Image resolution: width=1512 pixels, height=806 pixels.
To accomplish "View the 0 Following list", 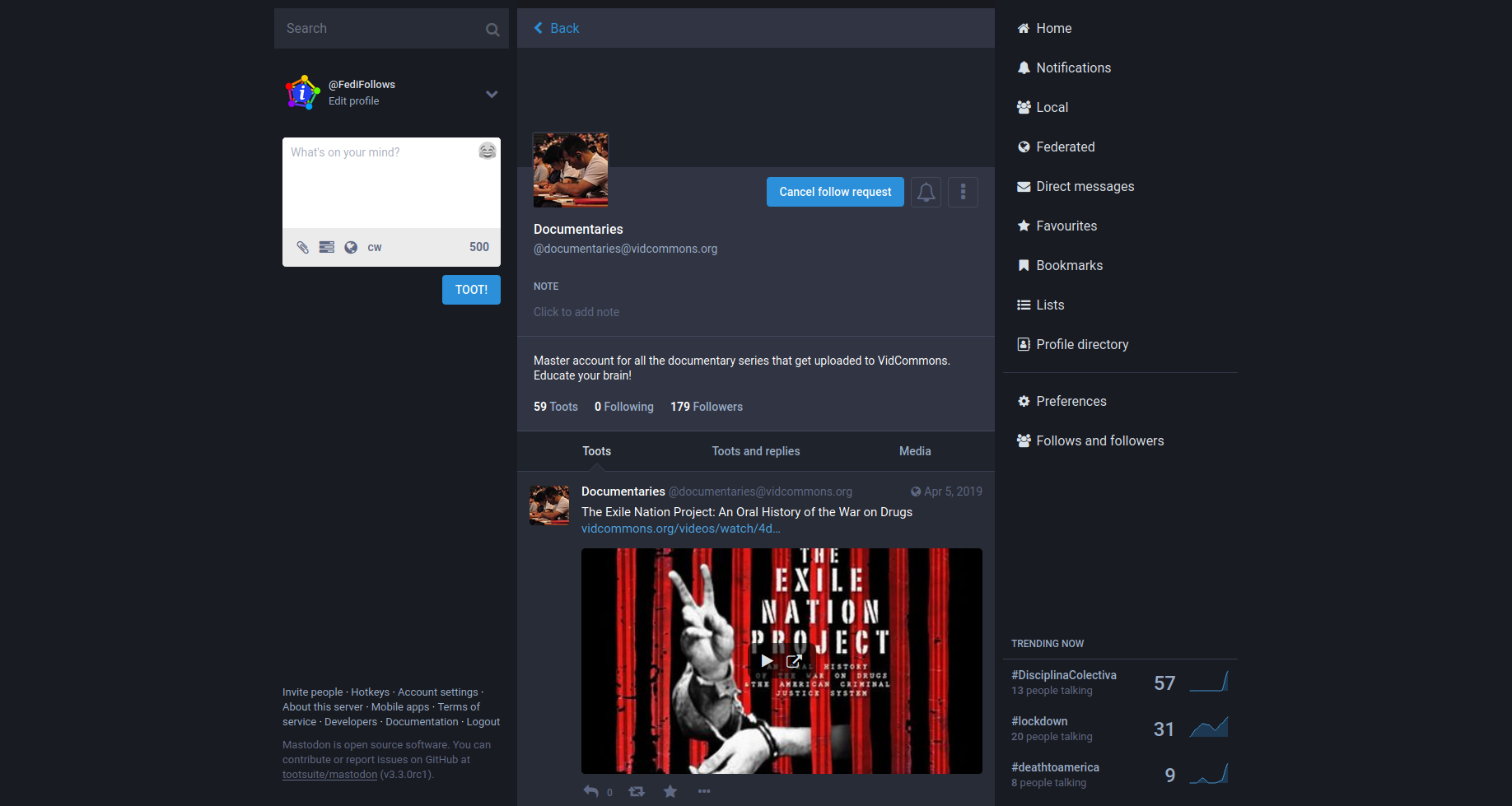I will [x=624, y=407].
